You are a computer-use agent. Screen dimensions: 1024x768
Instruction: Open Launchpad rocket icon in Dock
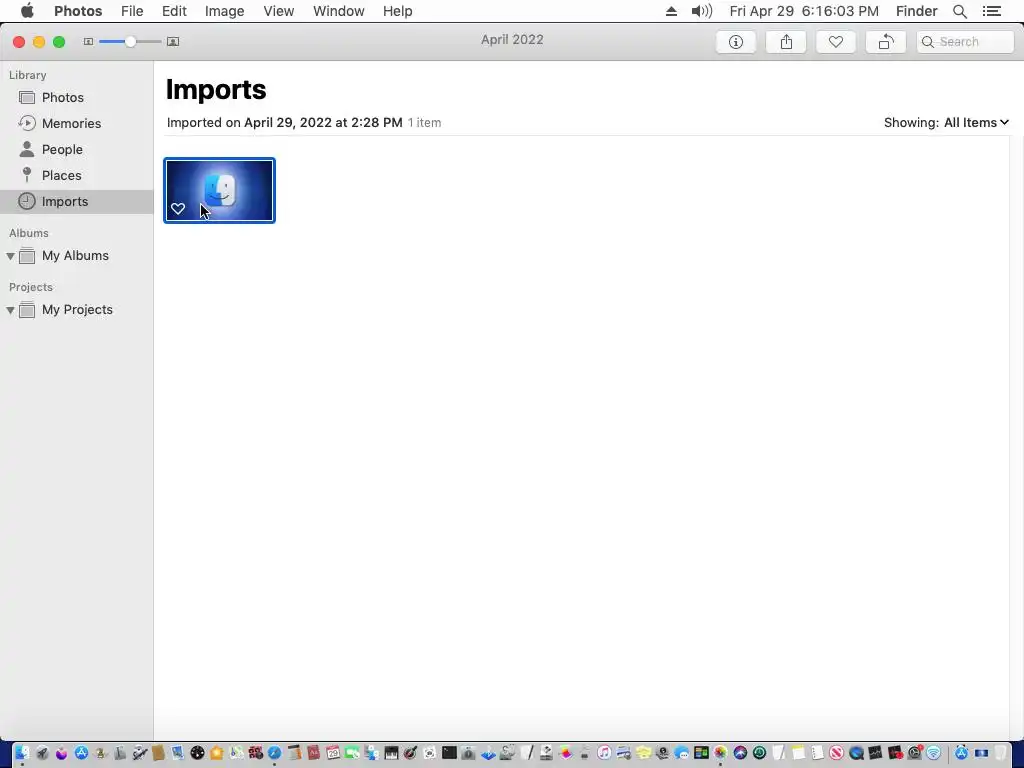[42, 753]
